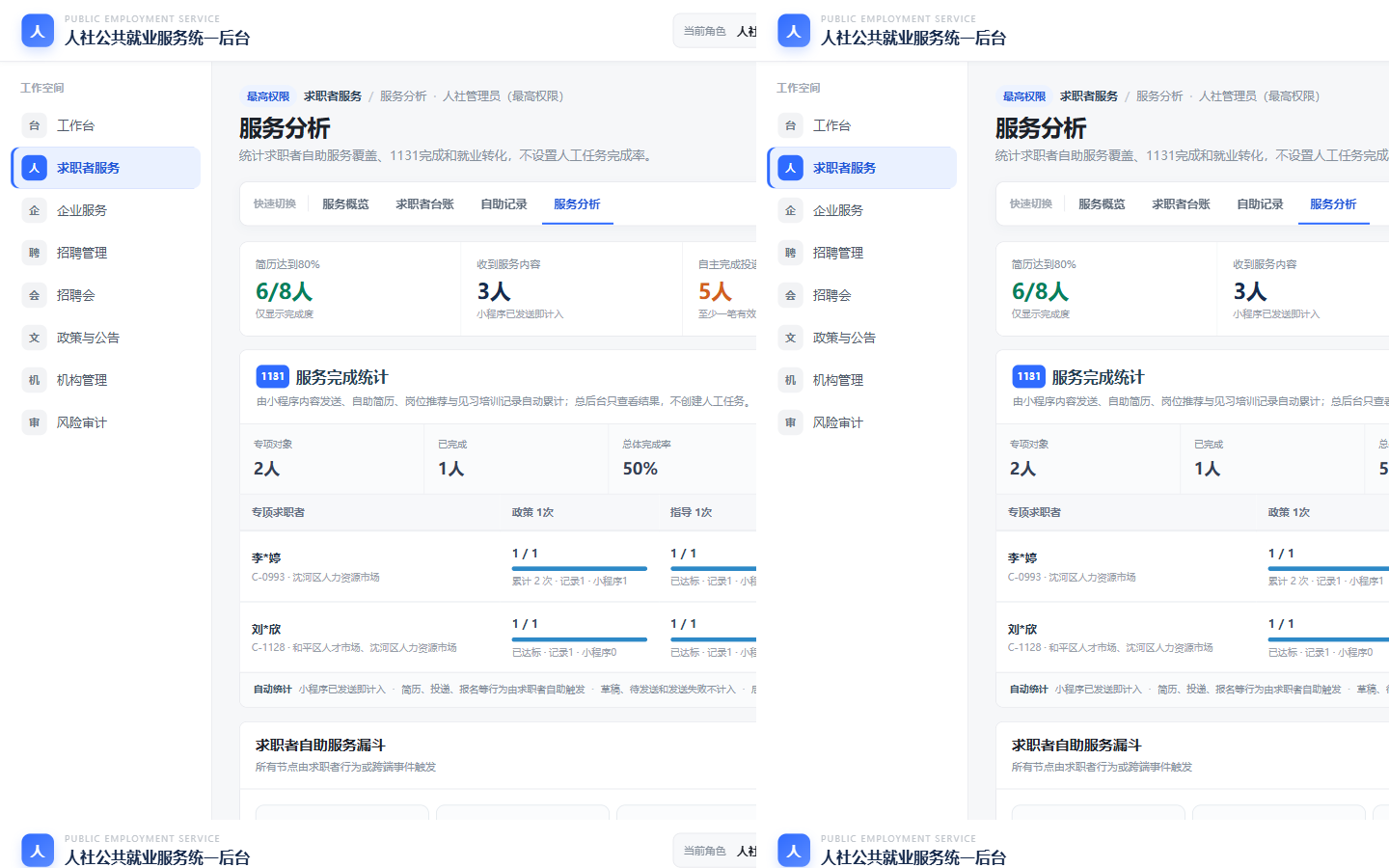Click 招聘会 icon in right copy sidebar
1389x868 pixels.
tap(790, 295)
